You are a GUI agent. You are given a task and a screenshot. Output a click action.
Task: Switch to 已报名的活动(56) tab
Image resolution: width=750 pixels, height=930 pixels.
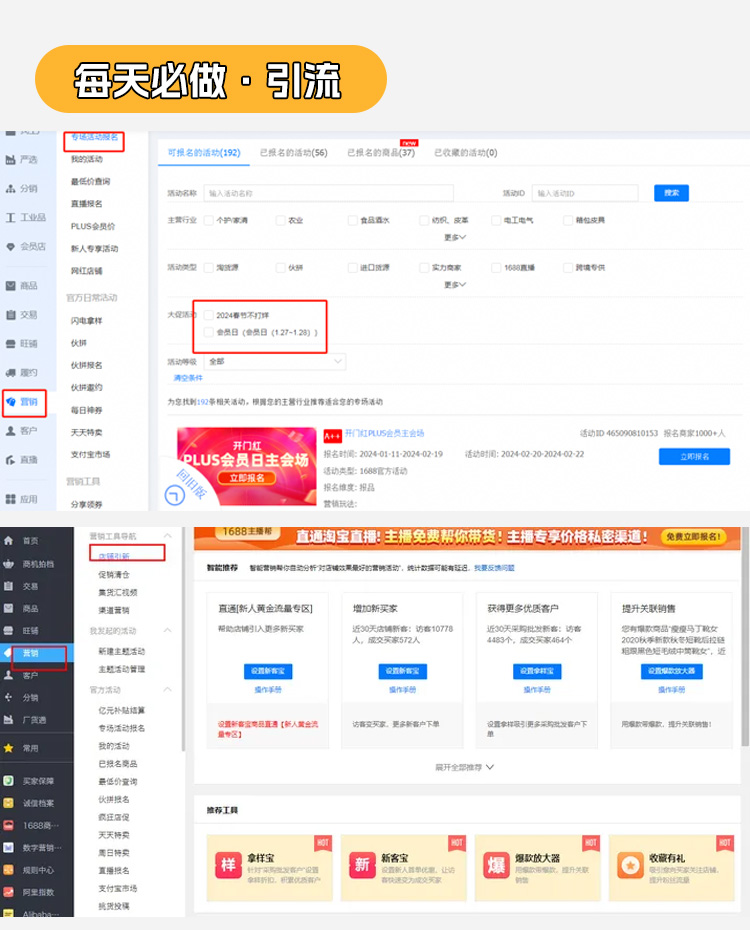pyautogui.click(x=293, y=152)
